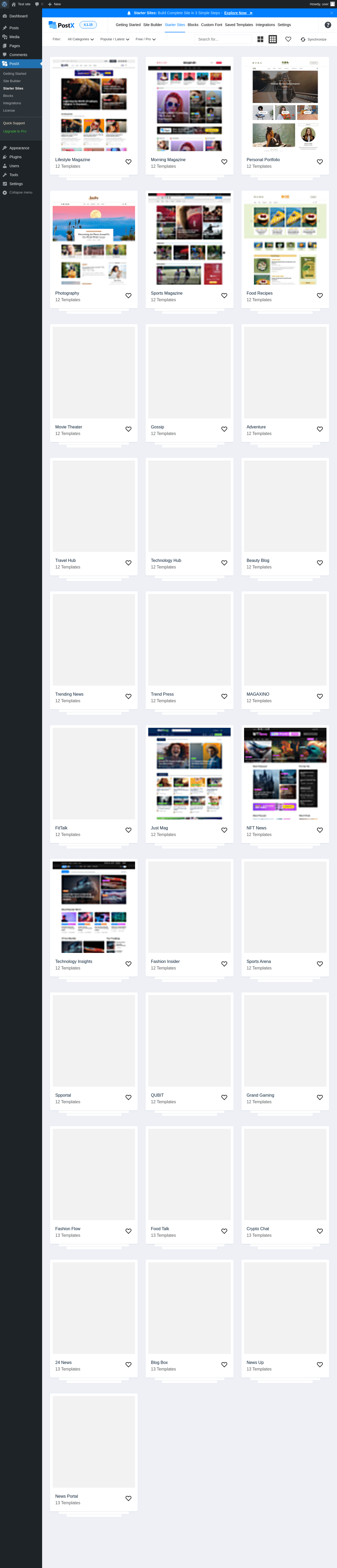
Task: Click the Crypto Chat card title
Action: coord(258,1228)
